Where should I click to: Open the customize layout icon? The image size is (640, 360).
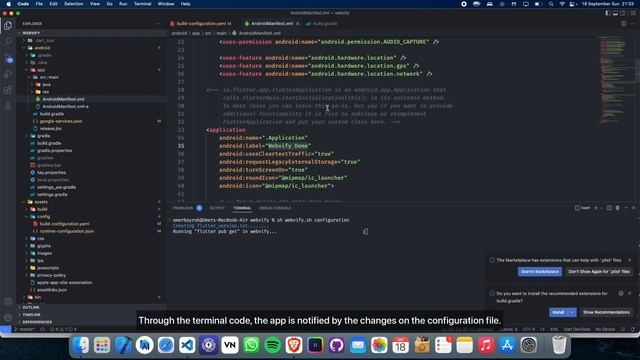pos(633,13)
